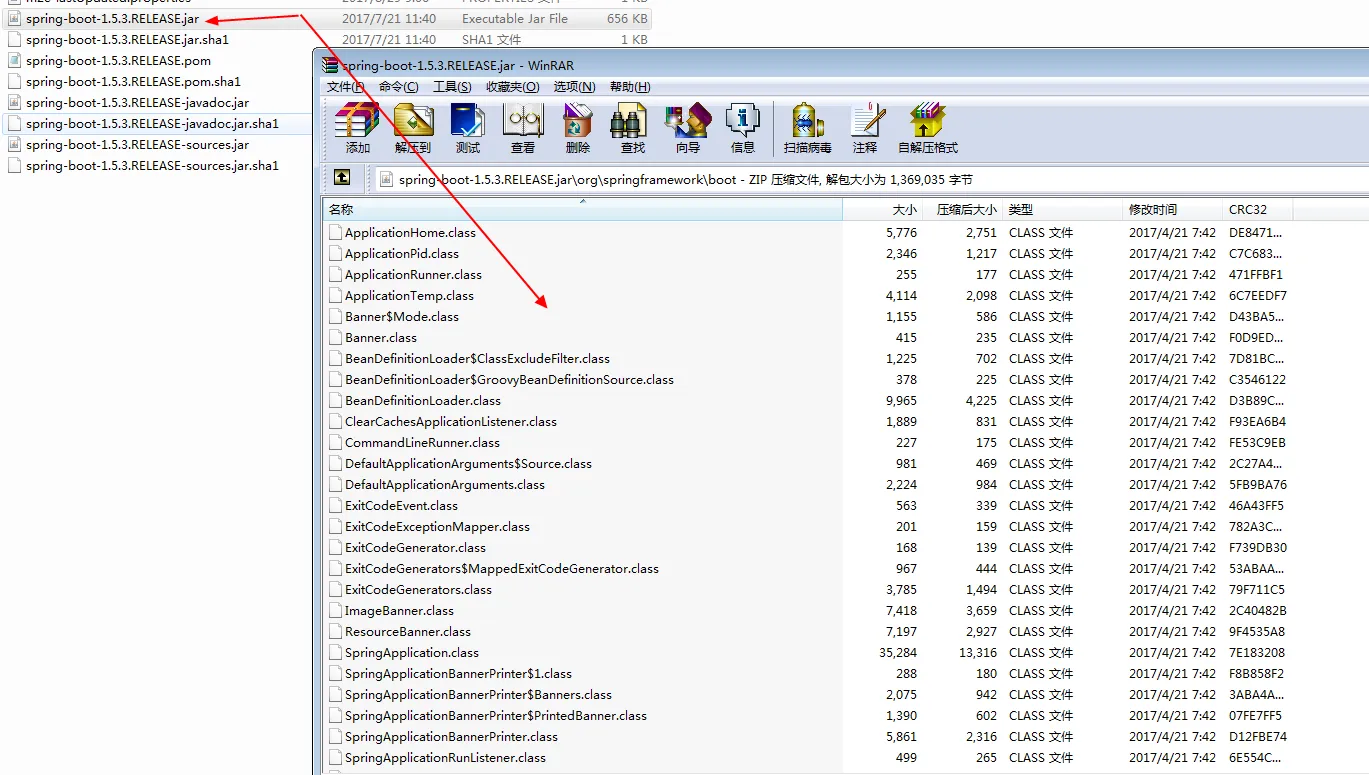
Task: Select SpringApplicationBannerPrinter$PrintedBanner.class file name
Action: pyautogui.click(x=496, y=716)
